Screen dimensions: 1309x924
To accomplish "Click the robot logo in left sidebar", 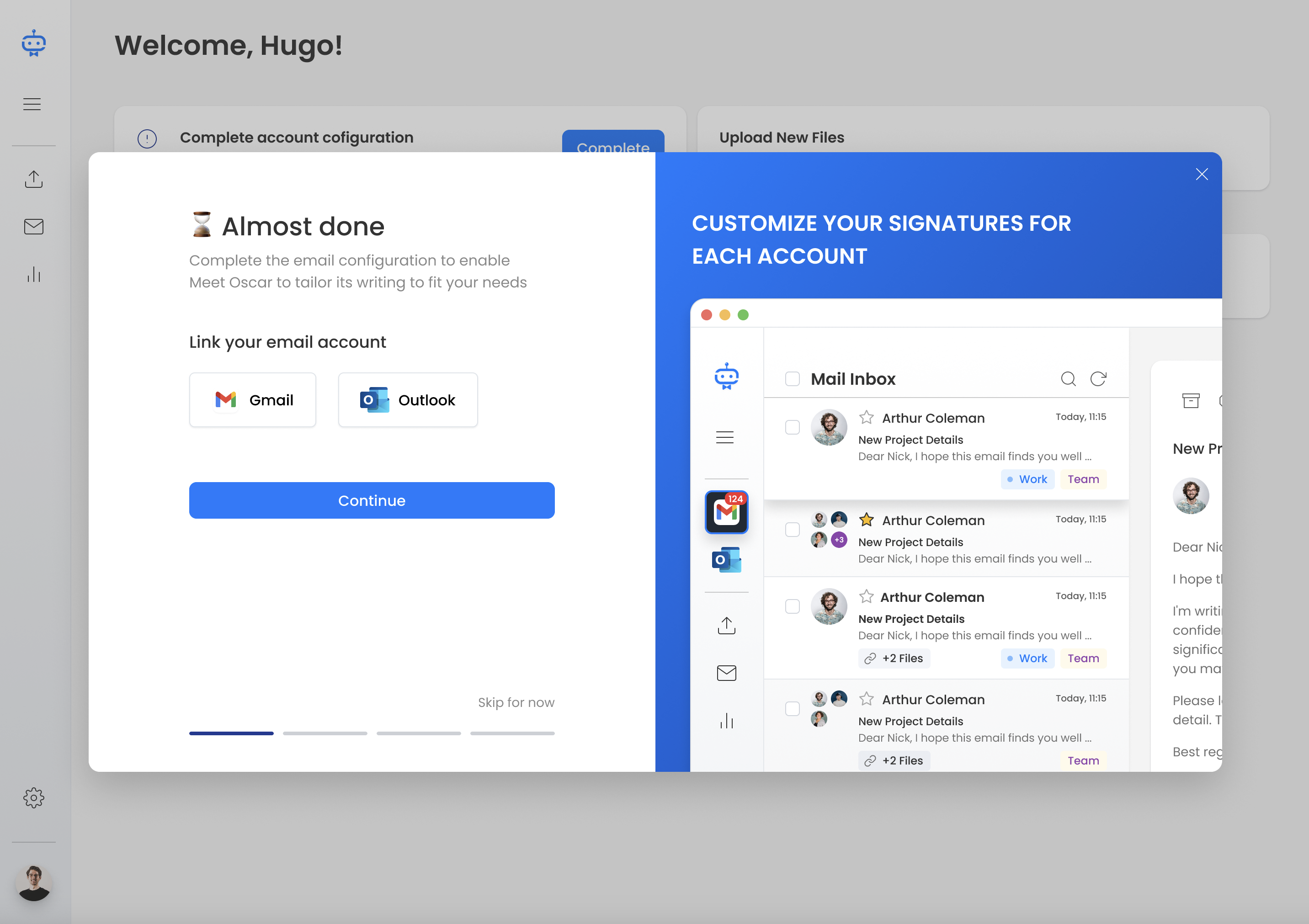I will click(x=34, y=43).
